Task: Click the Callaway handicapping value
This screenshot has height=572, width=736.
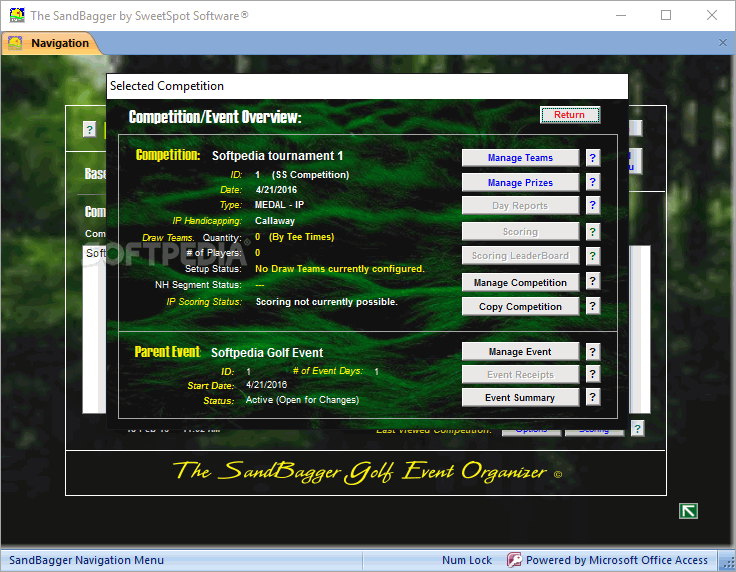Action: (x=275, y=221)
